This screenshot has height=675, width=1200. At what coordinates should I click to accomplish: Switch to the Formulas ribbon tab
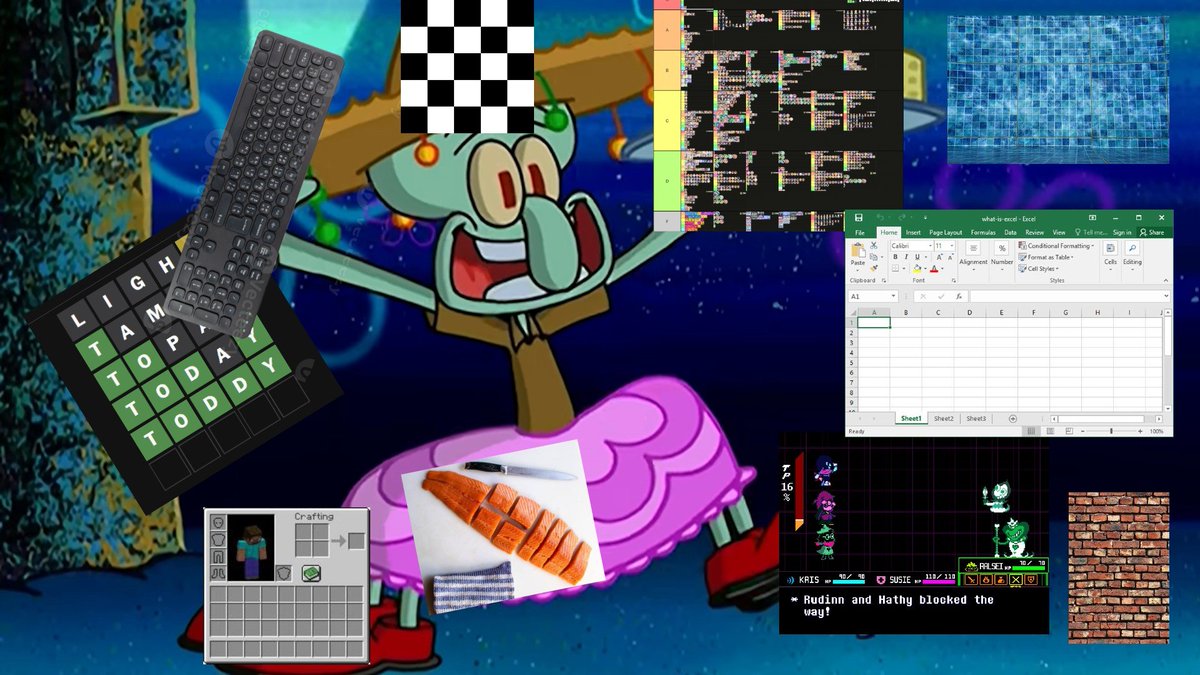(983, 232)
